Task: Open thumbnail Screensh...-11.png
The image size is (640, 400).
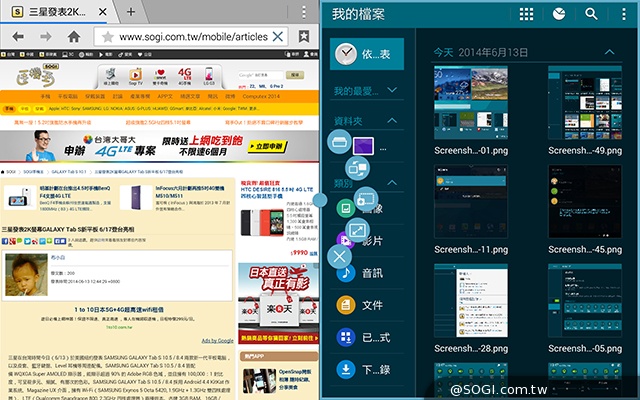Action: [x=471, y=202]
